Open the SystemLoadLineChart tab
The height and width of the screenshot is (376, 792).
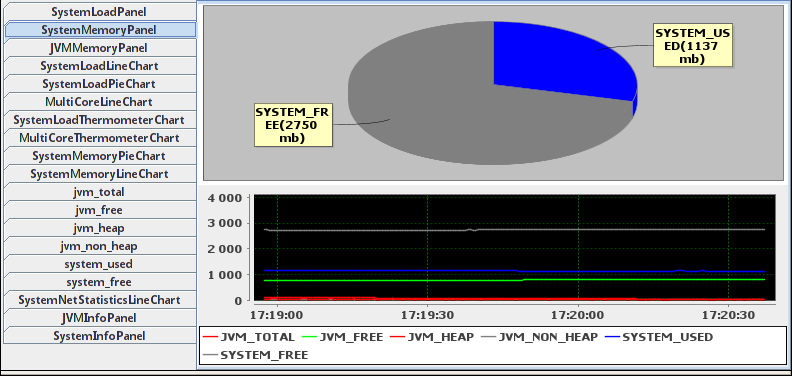click(x=100, y=66)
